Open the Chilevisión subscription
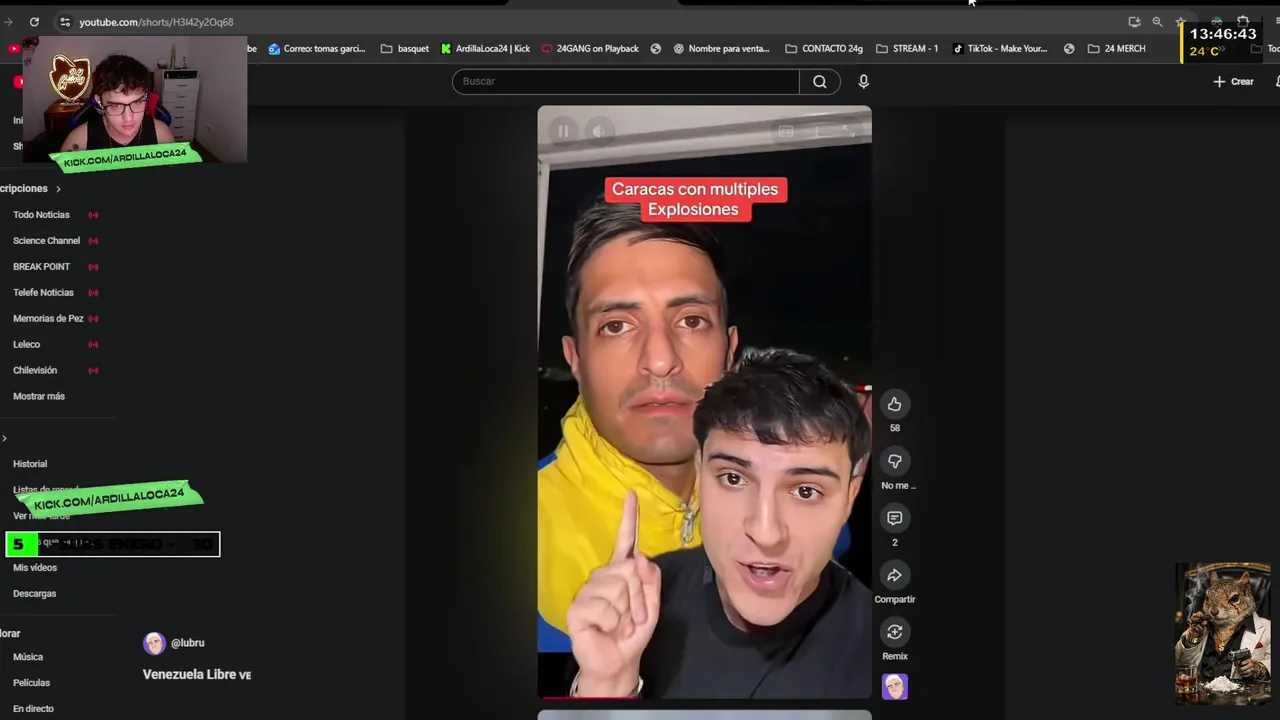The image size is (1280, 720). coord(35,371)
